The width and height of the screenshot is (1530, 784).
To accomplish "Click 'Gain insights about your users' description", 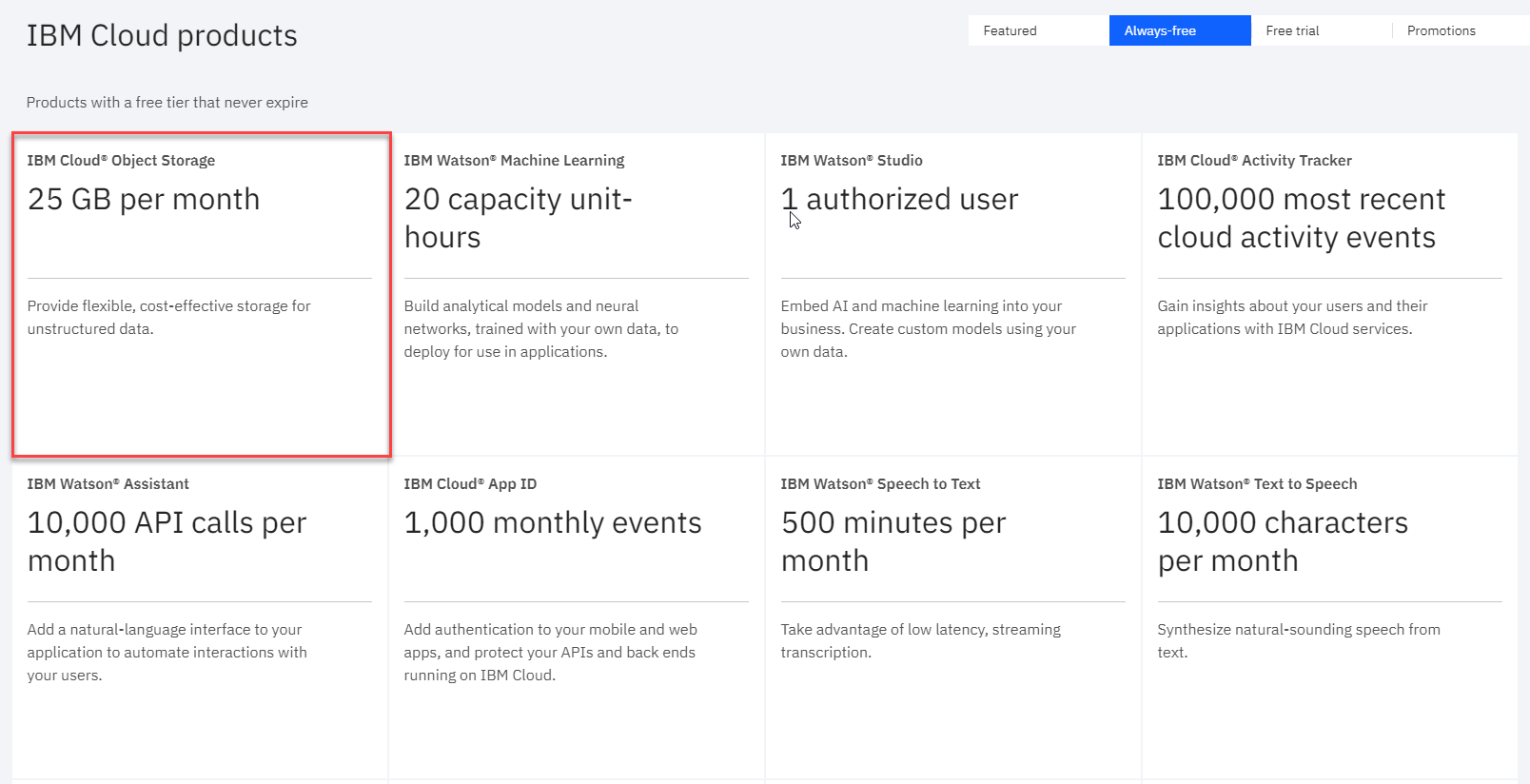I will [x=1292, y=317].
